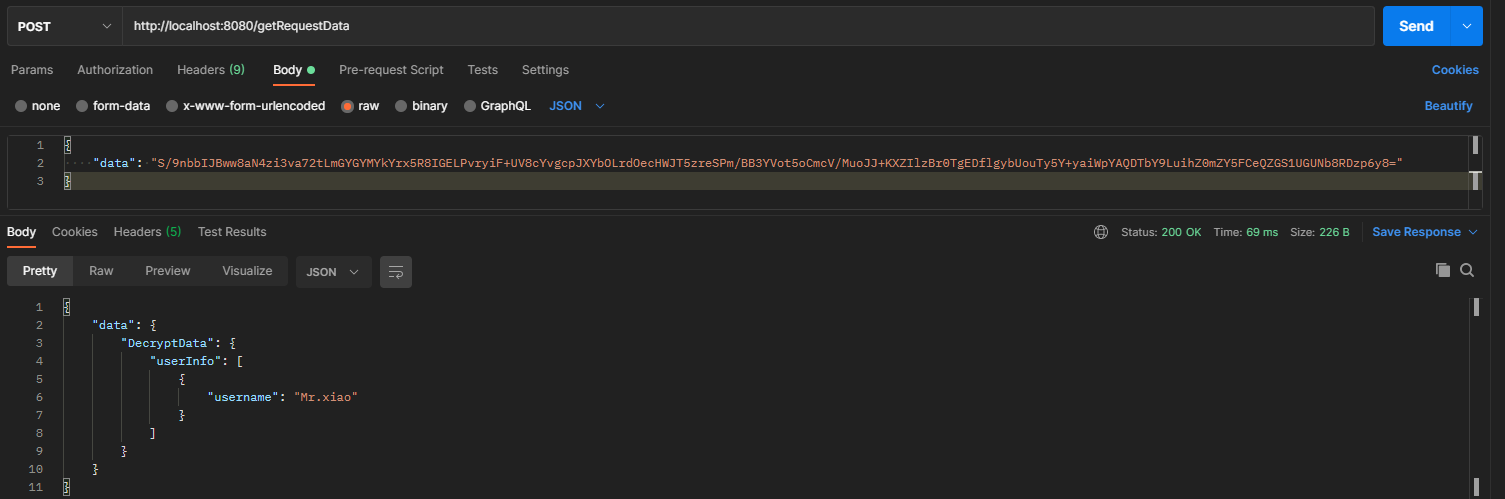
Task: Open the response Body tab
Action: (21, 232)
